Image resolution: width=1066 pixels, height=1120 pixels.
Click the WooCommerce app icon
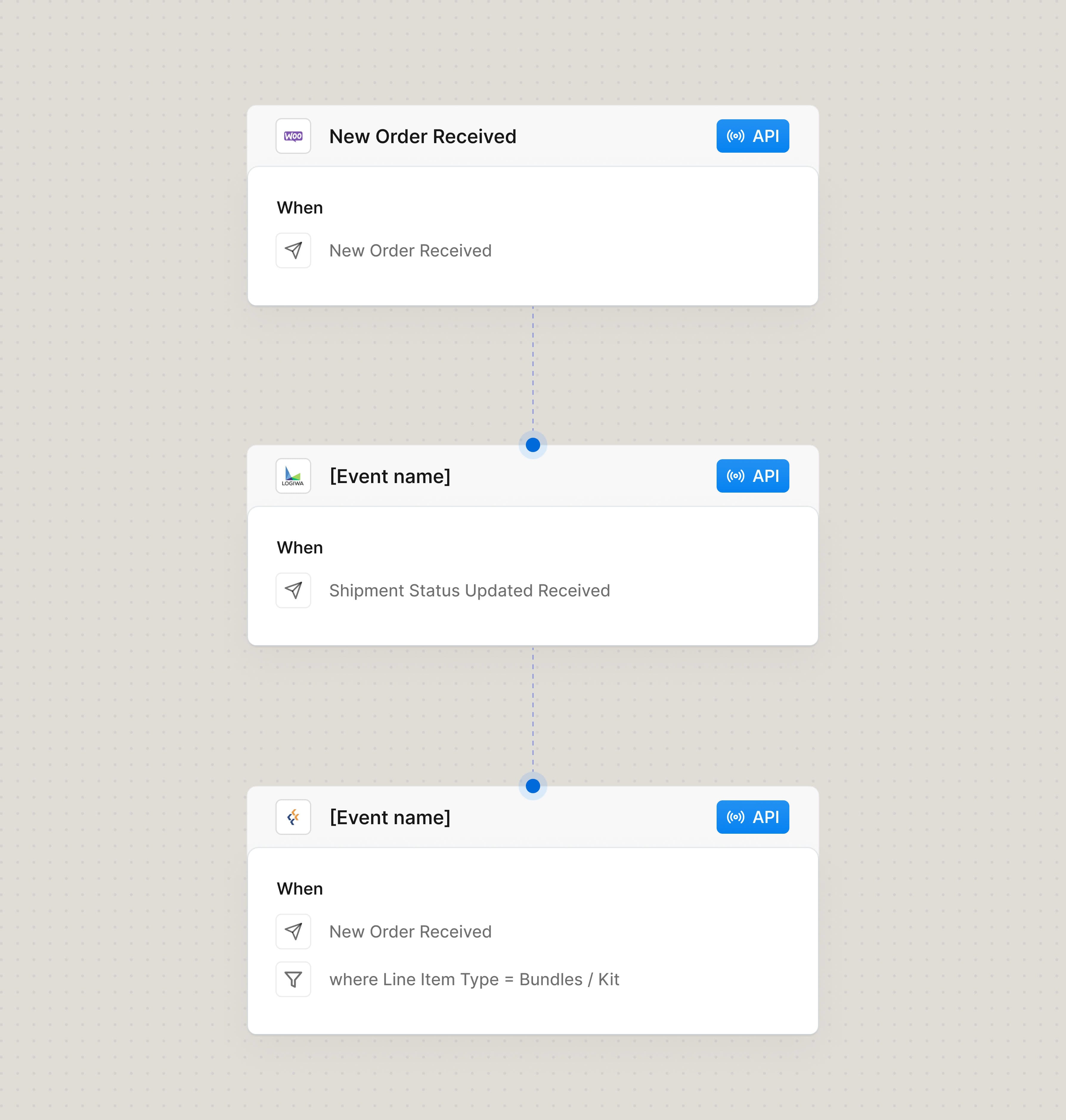coord(293,136)
